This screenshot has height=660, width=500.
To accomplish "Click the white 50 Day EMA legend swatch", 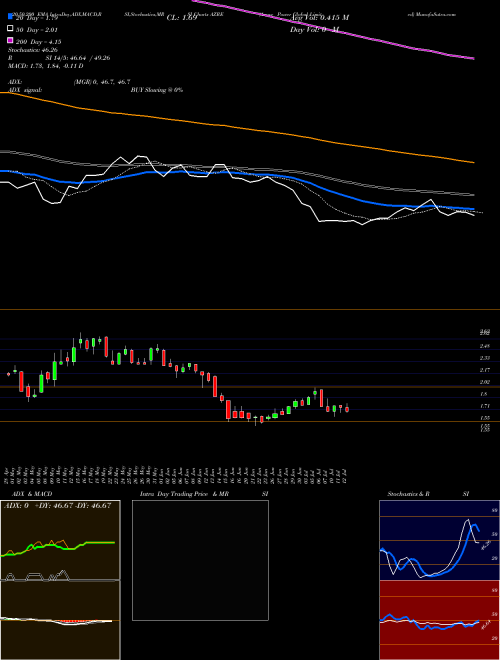I will [x=11, y=29].
